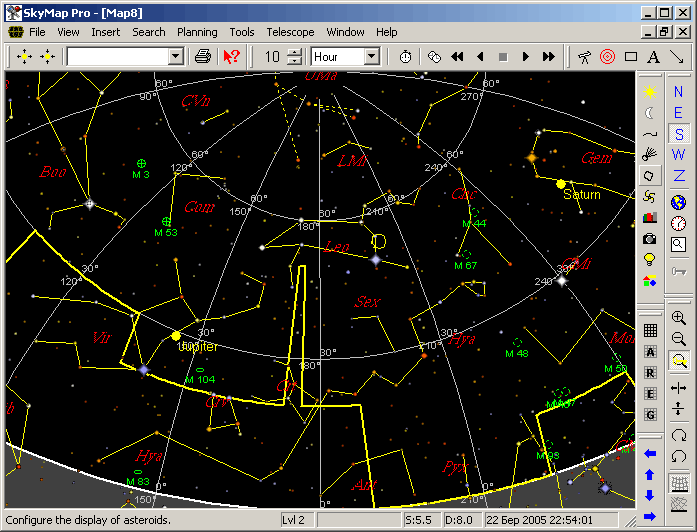
Task: Toggle Moon display icon
Action: click(x=649, y=113)
